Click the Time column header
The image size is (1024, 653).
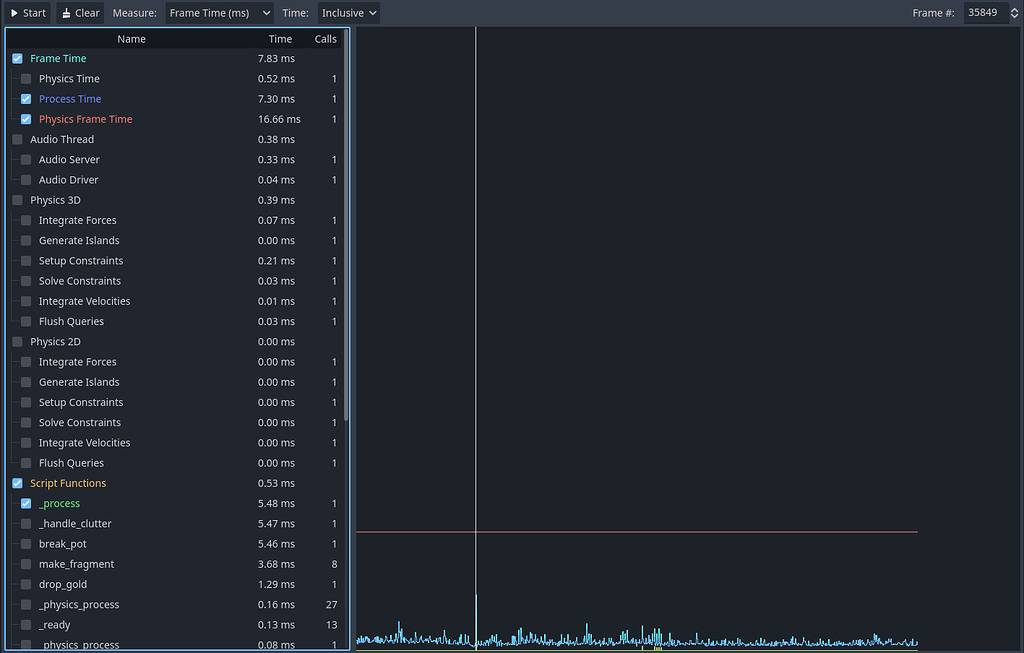coord(280,39)
